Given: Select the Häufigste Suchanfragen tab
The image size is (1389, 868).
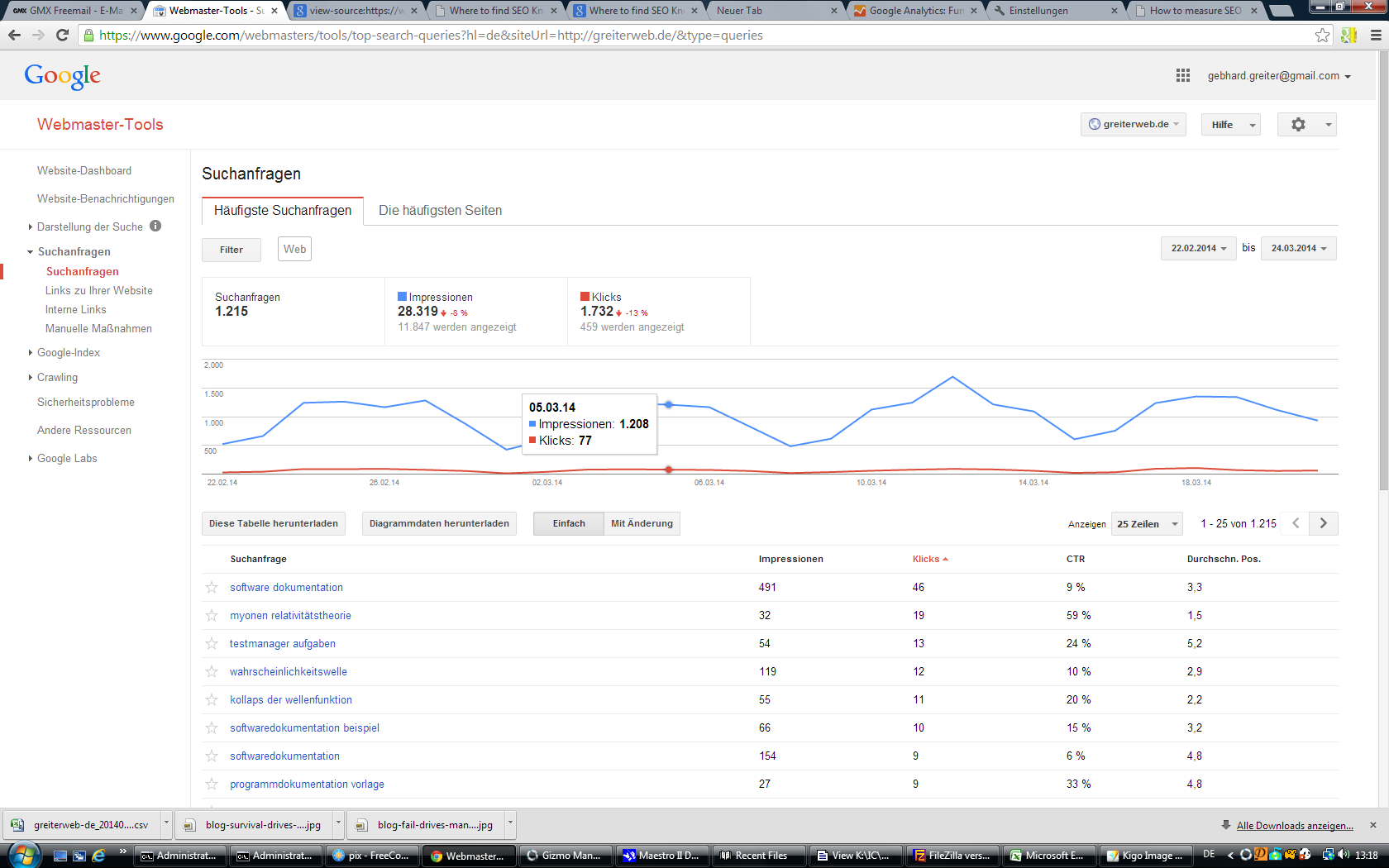Looking at the screenshot, I should [x=283, y=210].
